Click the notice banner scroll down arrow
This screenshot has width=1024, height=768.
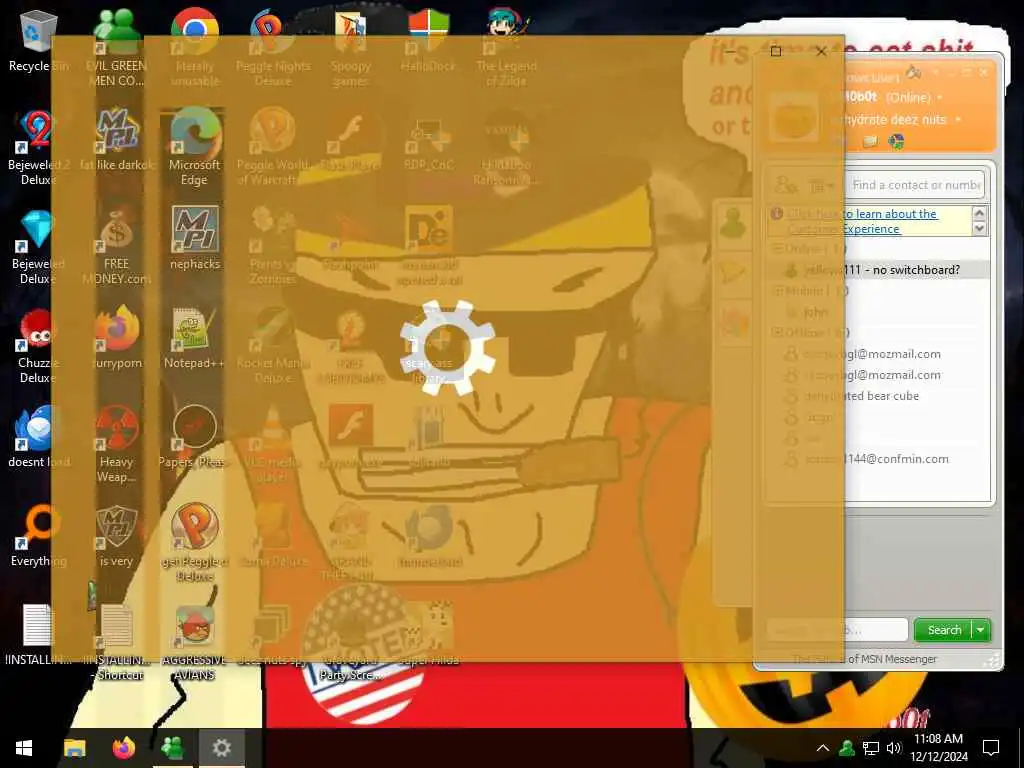979,229
